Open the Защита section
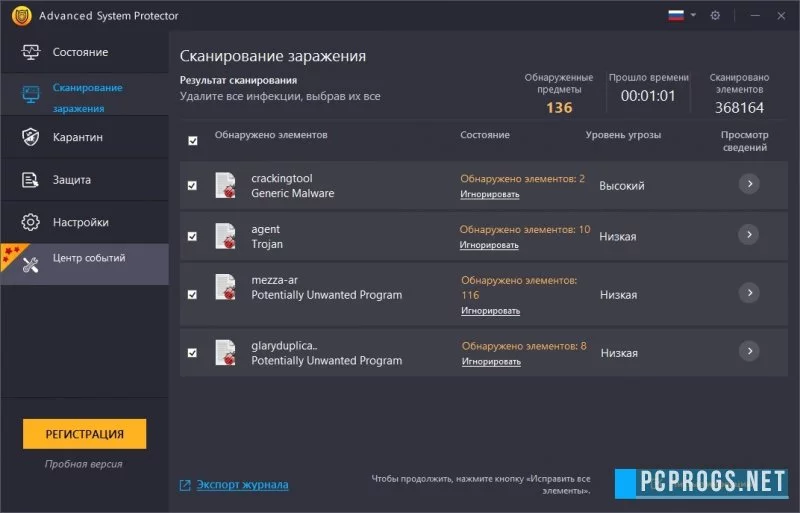800x513 pixels. 85,180
